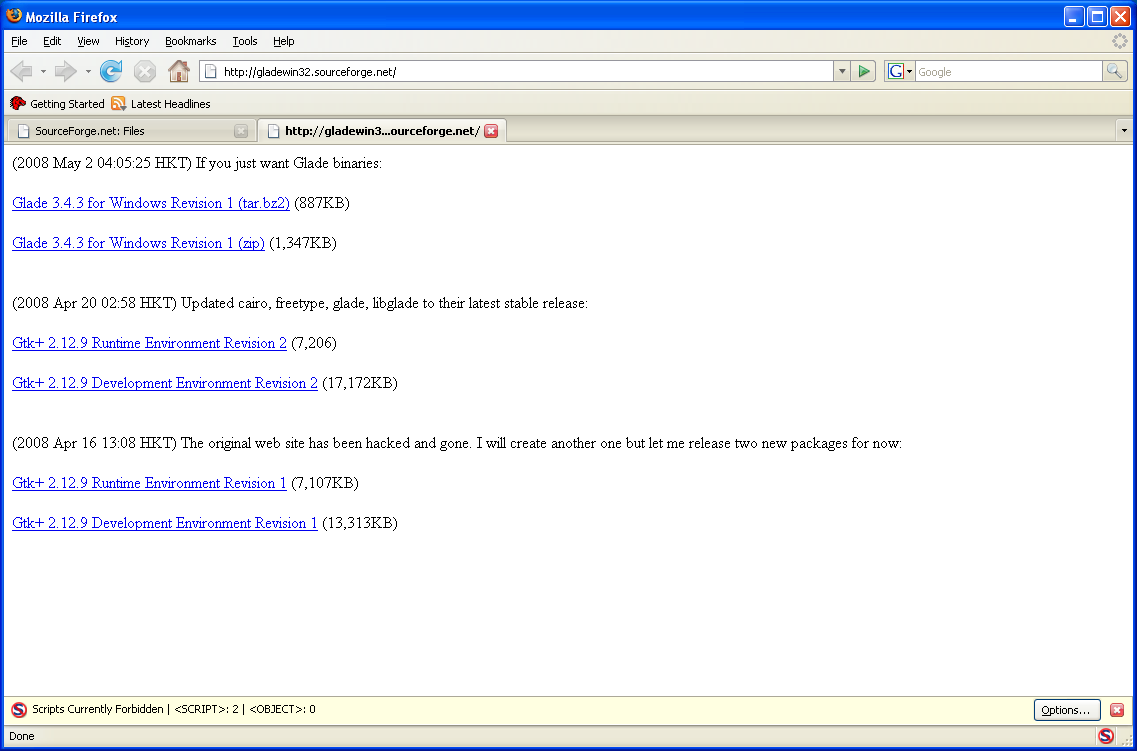Open the Bookmarks menu
The width and height of the screenshot is (1137, 751).
(x=190, y=41)
